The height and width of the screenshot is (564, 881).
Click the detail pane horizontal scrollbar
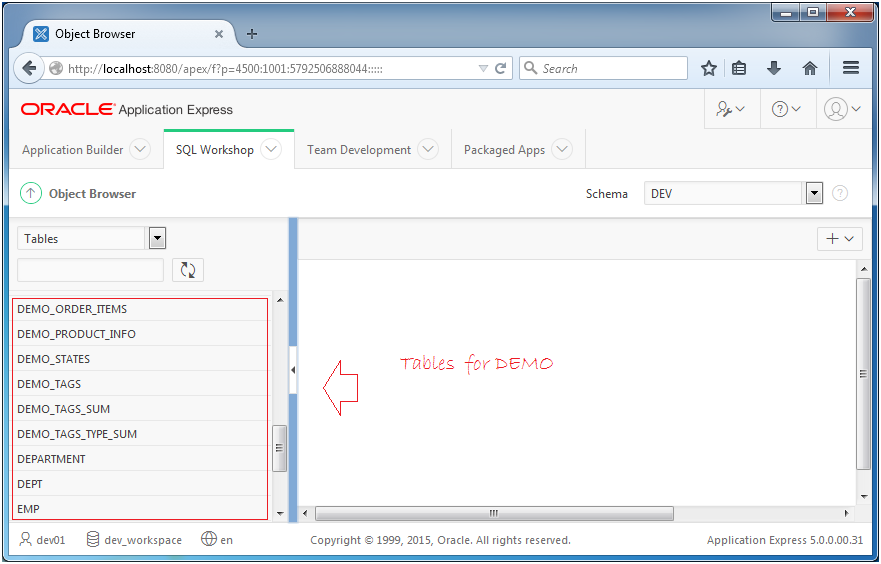[x=494, y=513]
